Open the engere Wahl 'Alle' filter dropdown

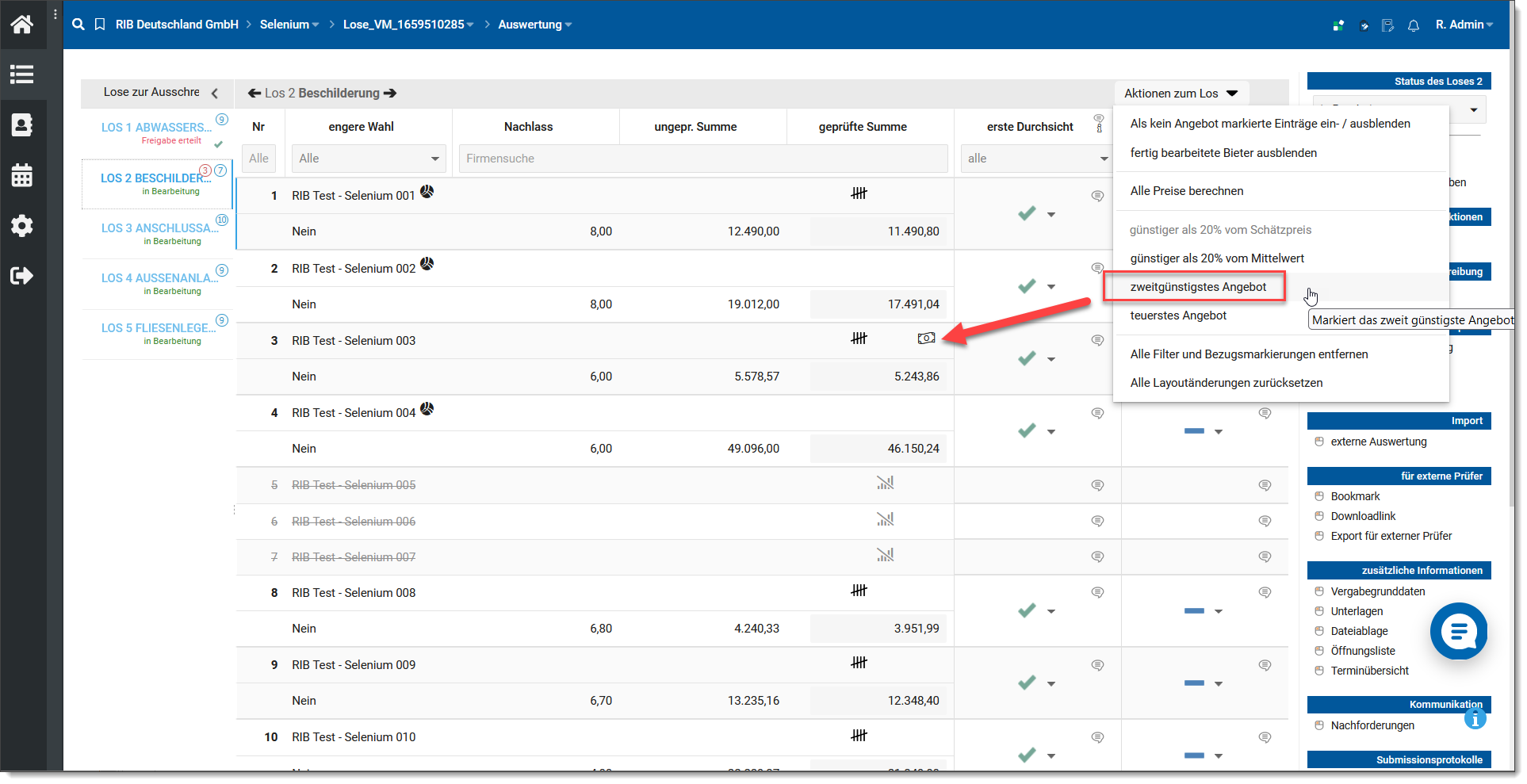coord(369,159)
